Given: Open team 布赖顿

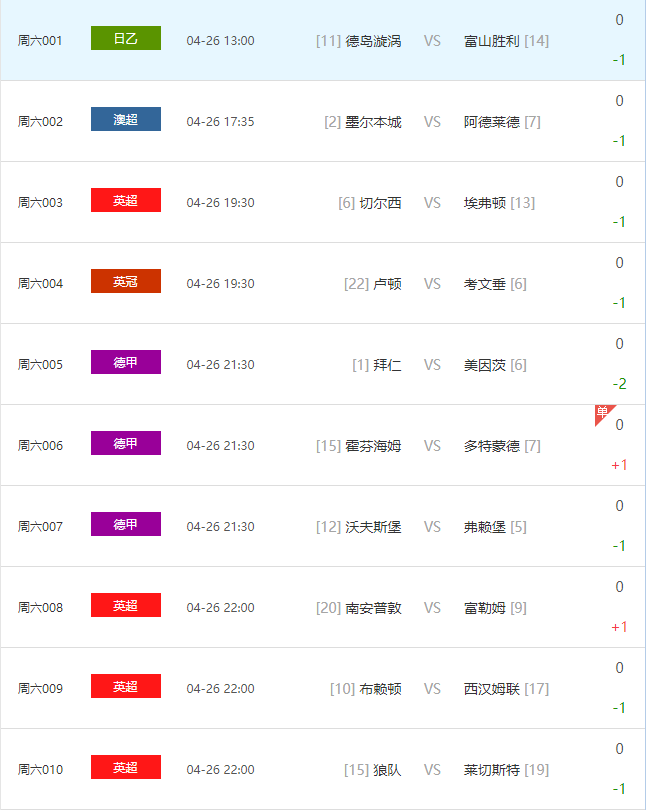Looking at the screenshot, I should [380, 689].
